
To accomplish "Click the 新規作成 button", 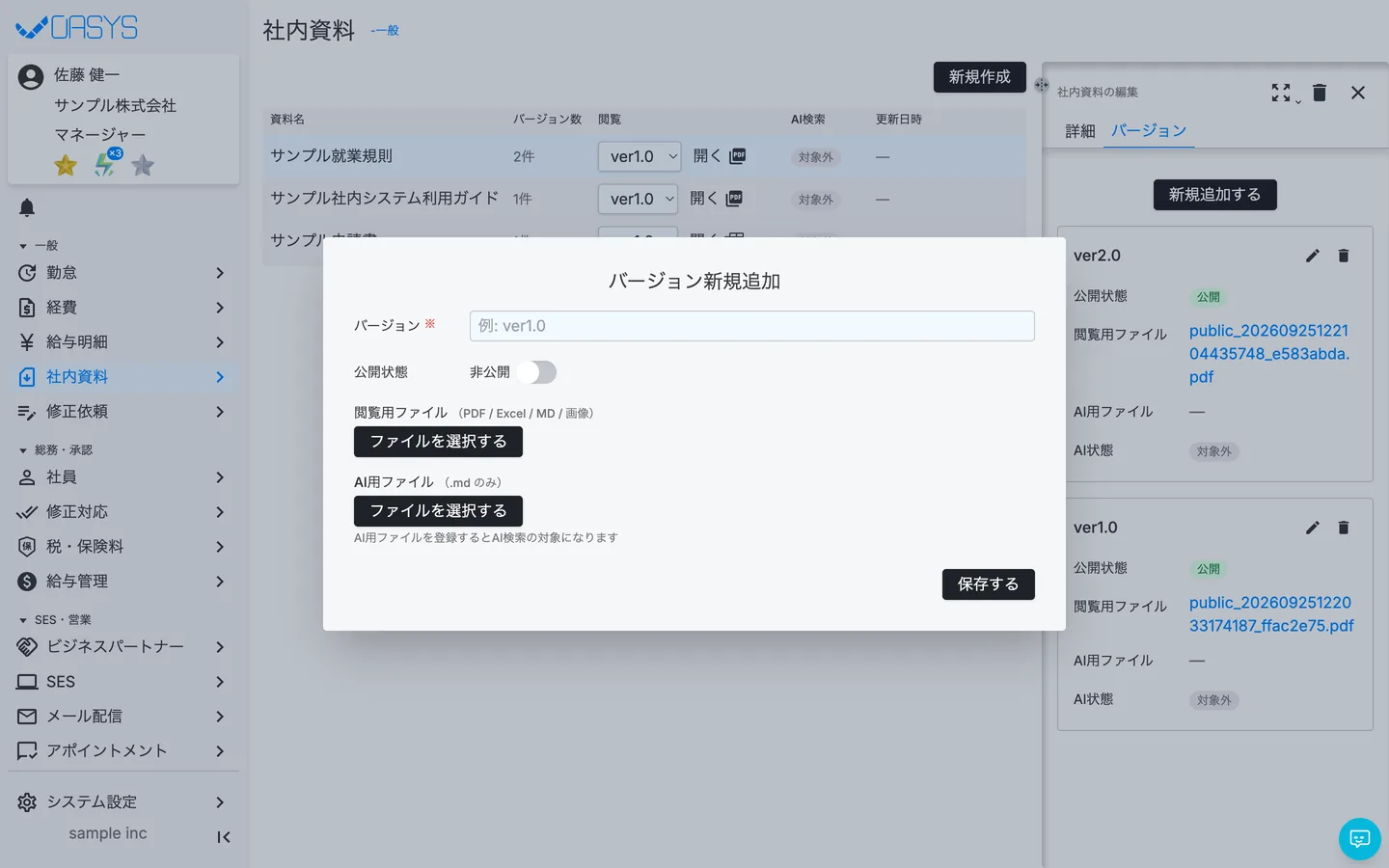I will click(979, 77).
